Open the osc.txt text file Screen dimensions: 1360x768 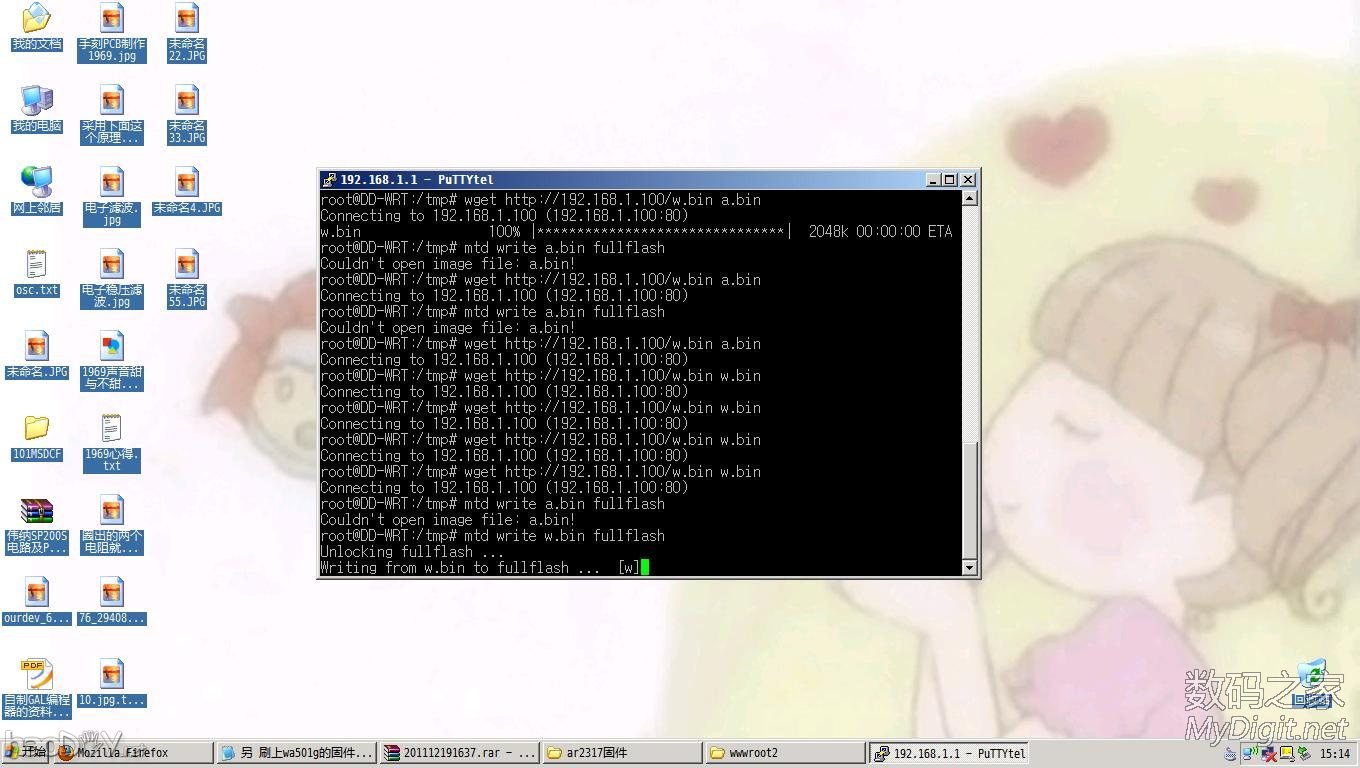pyautogui.click(x=36, y=264)
